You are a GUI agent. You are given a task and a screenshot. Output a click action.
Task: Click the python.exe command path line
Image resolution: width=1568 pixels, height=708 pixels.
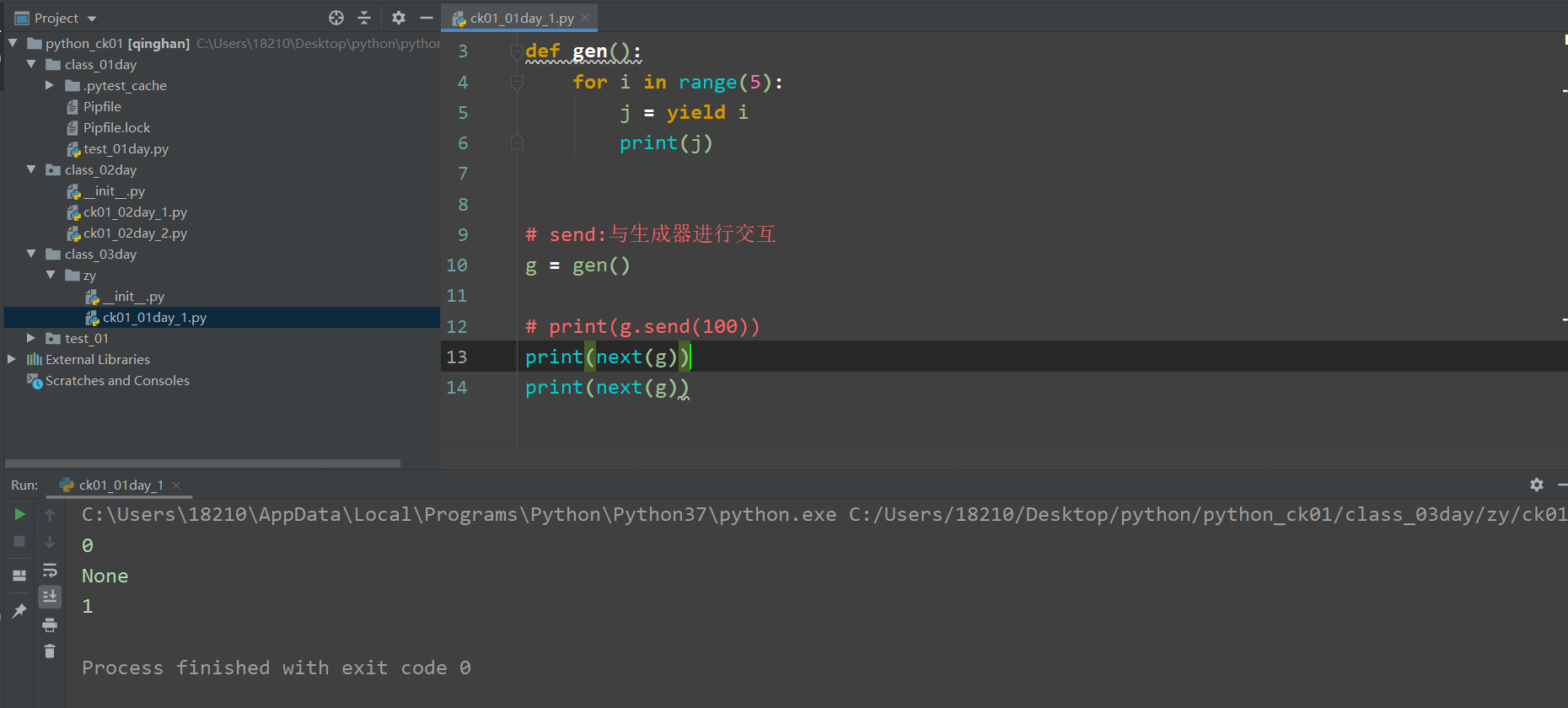coord(824,514)
